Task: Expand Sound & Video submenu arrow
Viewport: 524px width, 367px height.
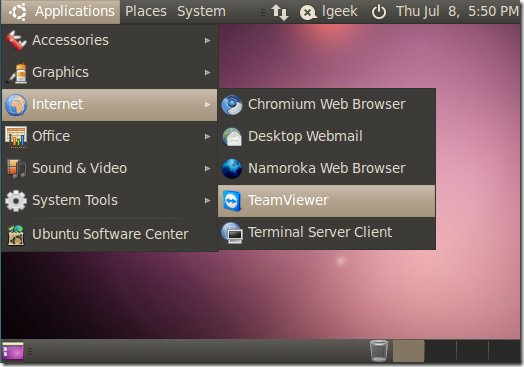Action: 208,168
